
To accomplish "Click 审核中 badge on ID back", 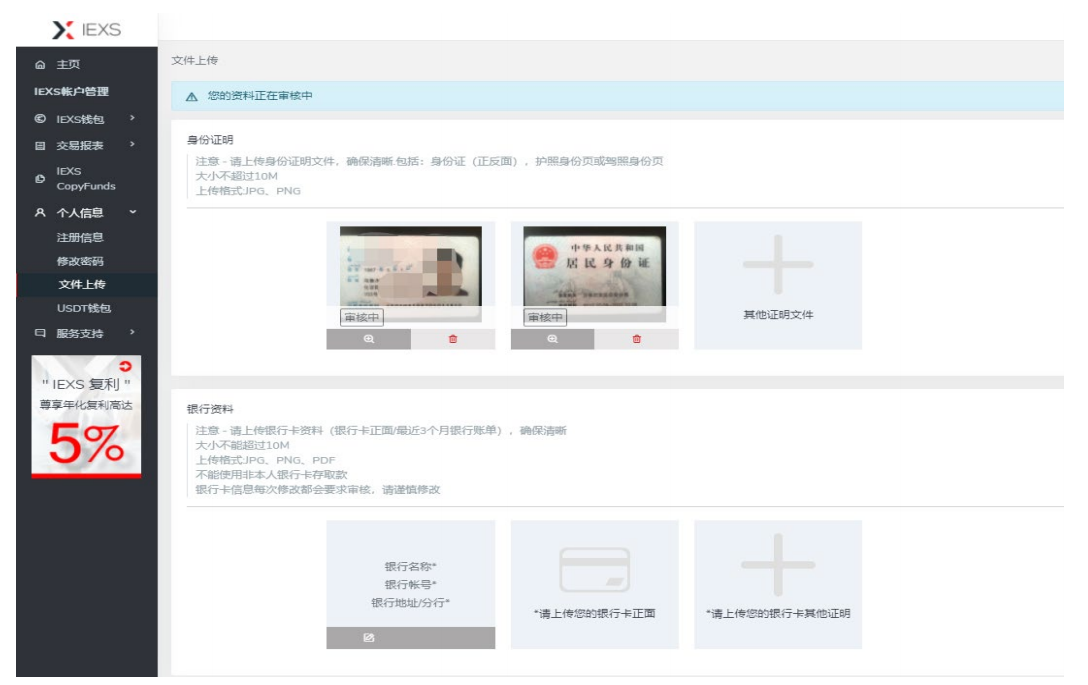I will click(545, 317).
